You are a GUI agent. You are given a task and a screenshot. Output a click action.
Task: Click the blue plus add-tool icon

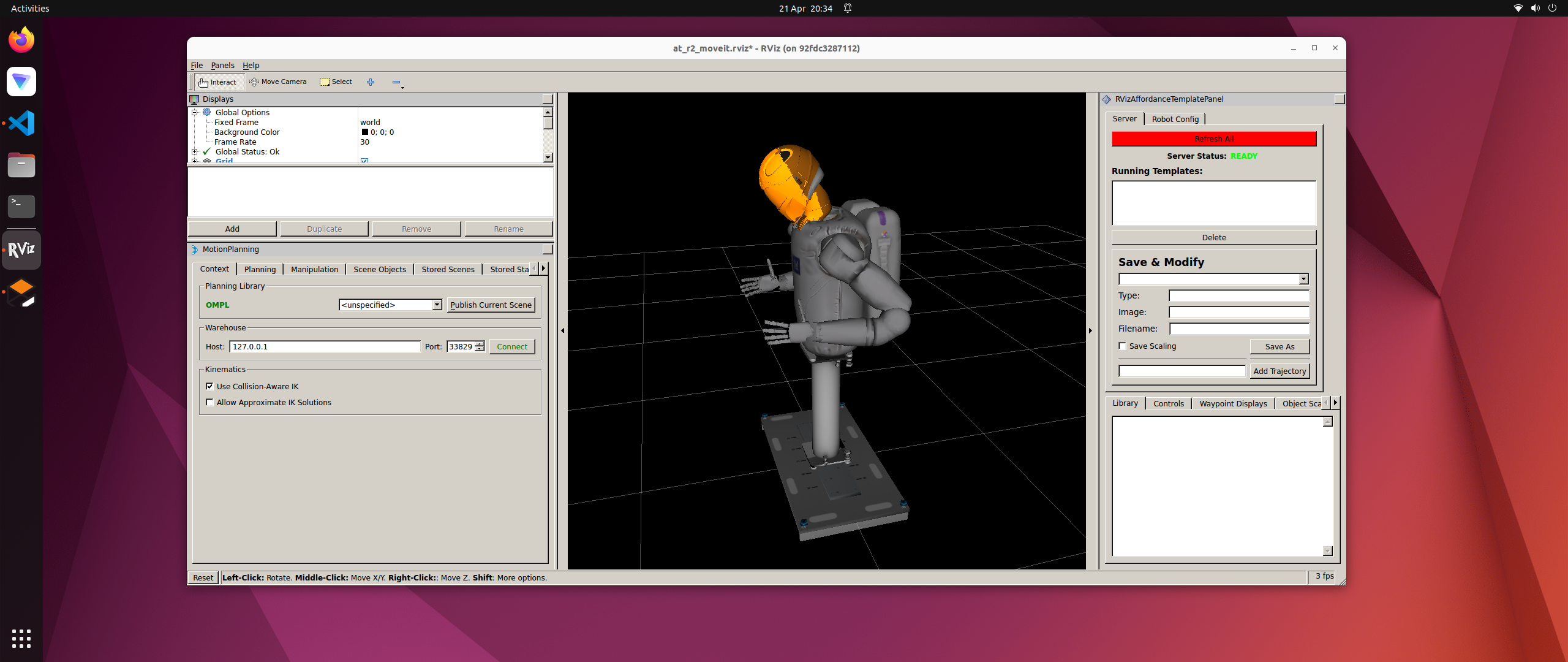(371, 82)
